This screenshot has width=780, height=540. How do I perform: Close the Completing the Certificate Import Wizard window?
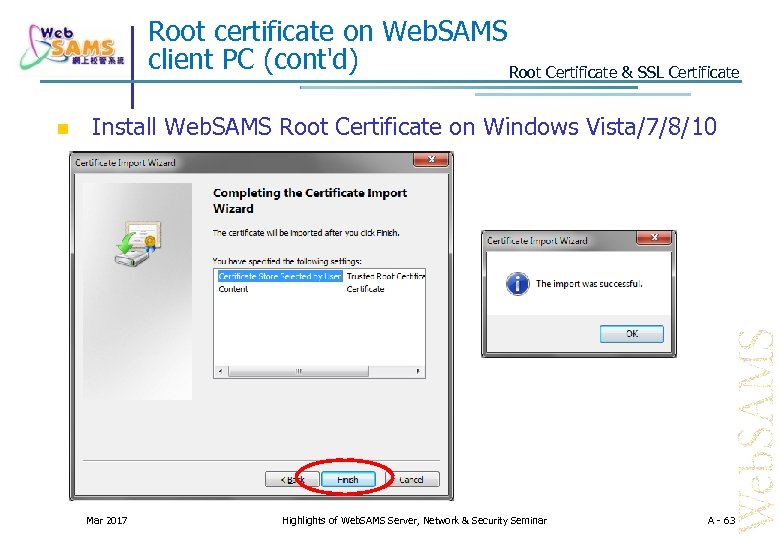click(x=431, y=160)
